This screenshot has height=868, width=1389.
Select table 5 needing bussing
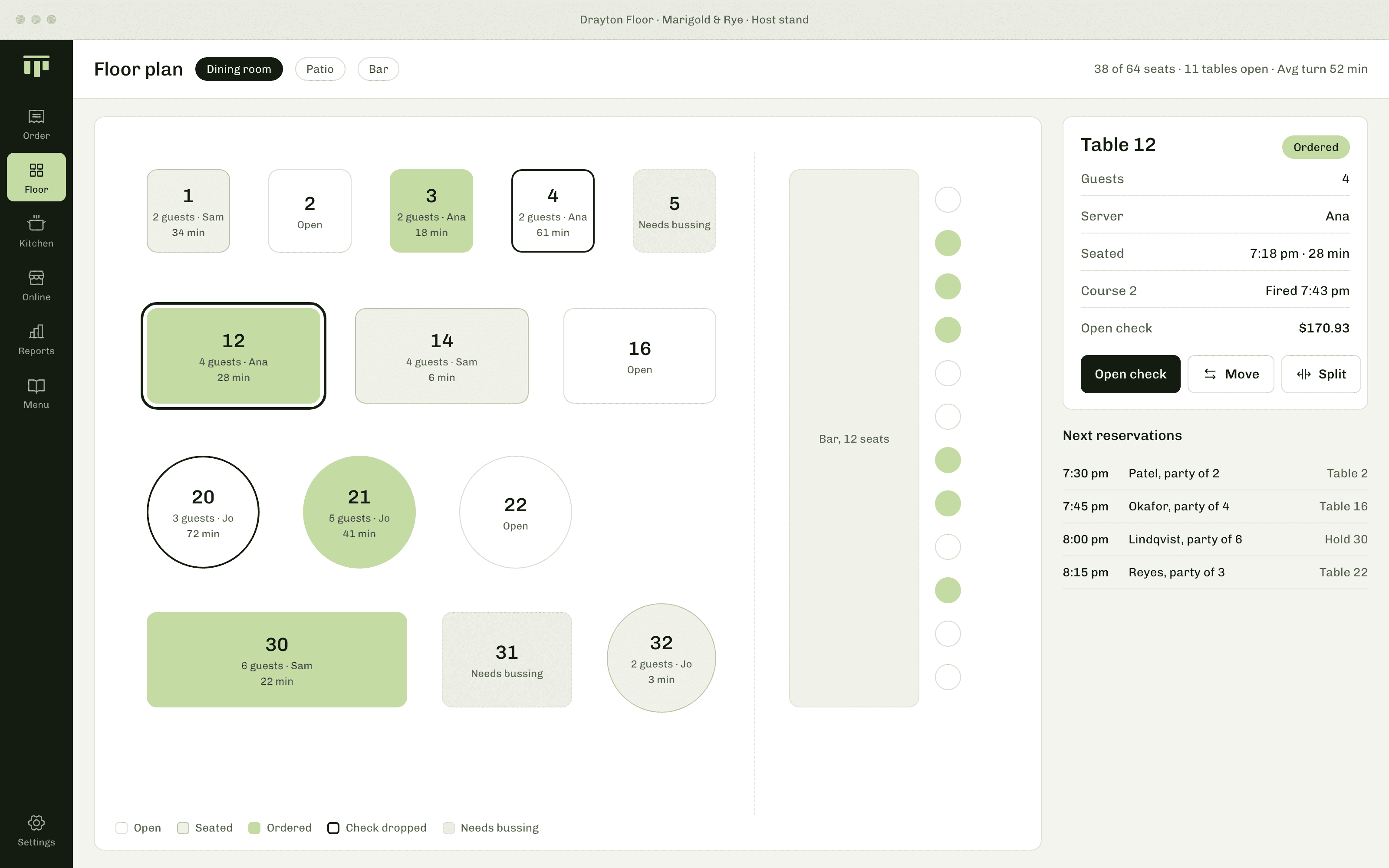(675, 210)
